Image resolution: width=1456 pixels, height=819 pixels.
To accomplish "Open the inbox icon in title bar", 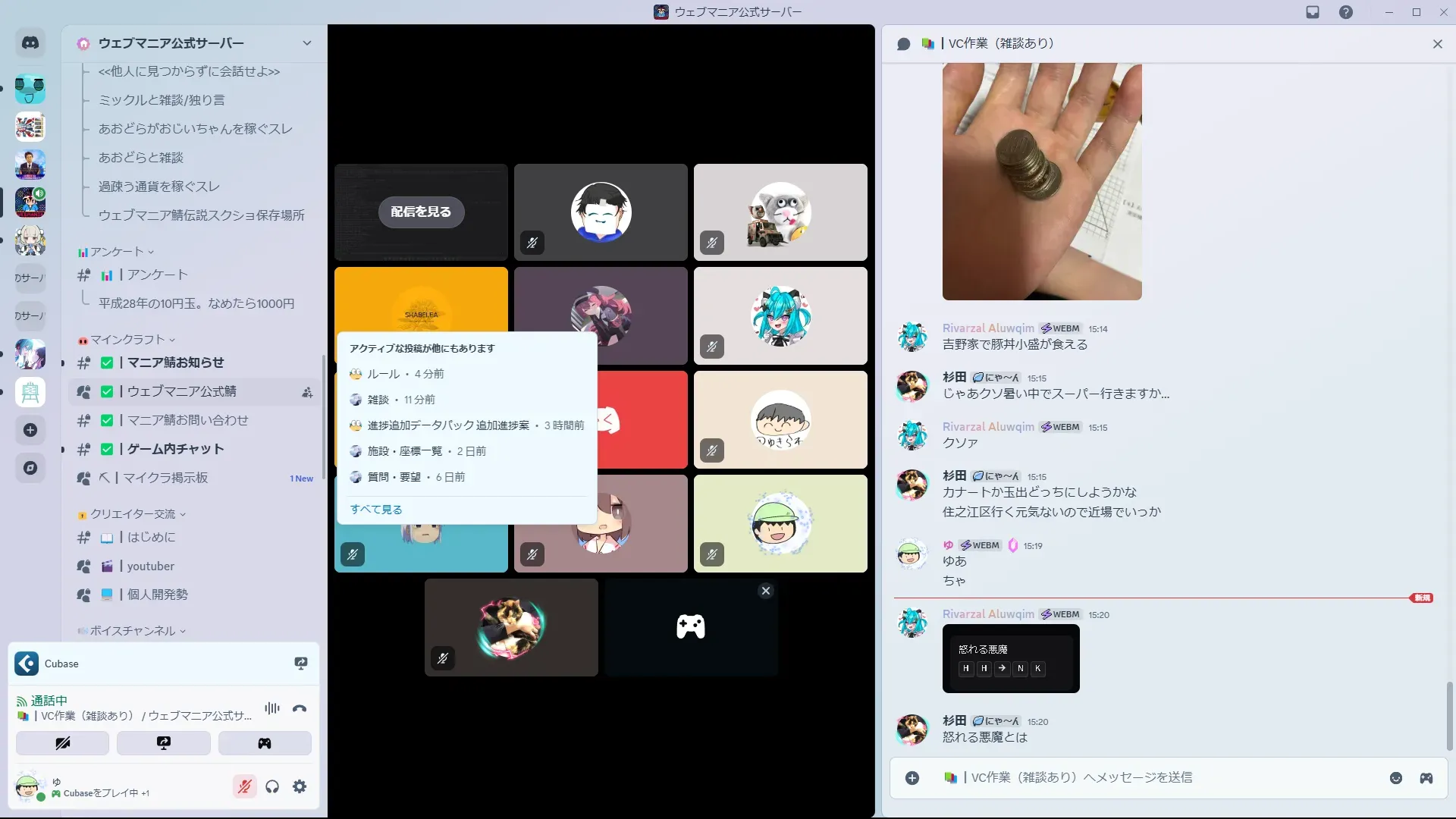I will 1313,12.
